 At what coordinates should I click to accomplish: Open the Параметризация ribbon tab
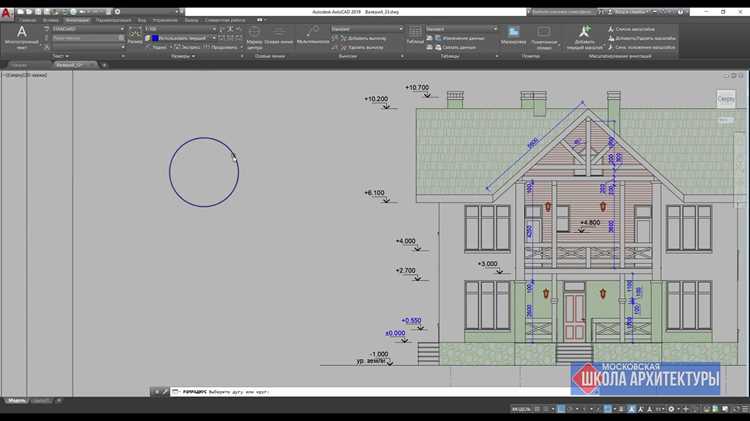[x=113, y=20]
